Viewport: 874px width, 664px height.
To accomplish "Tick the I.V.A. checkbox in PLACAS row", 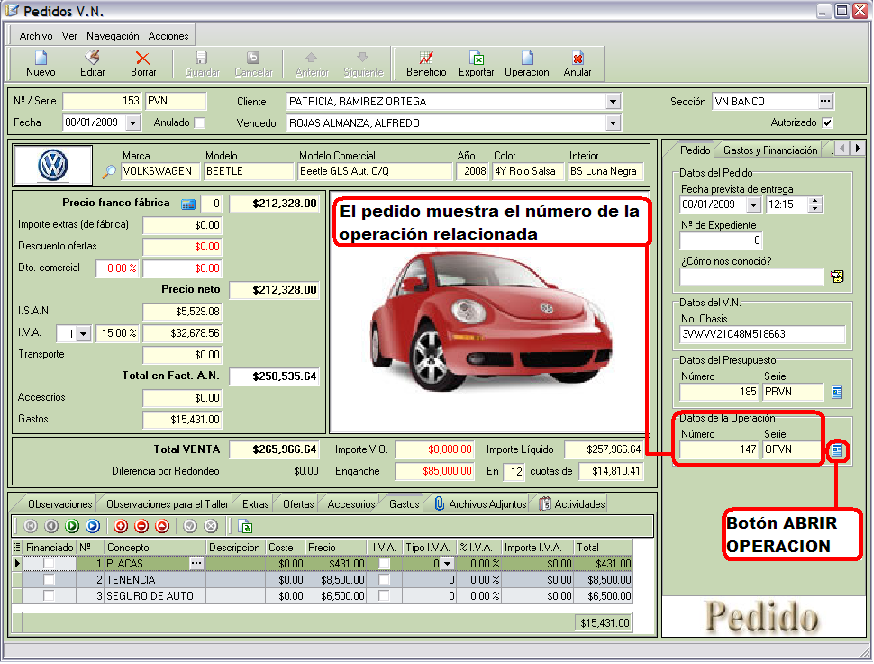I will tap(384, 564).
